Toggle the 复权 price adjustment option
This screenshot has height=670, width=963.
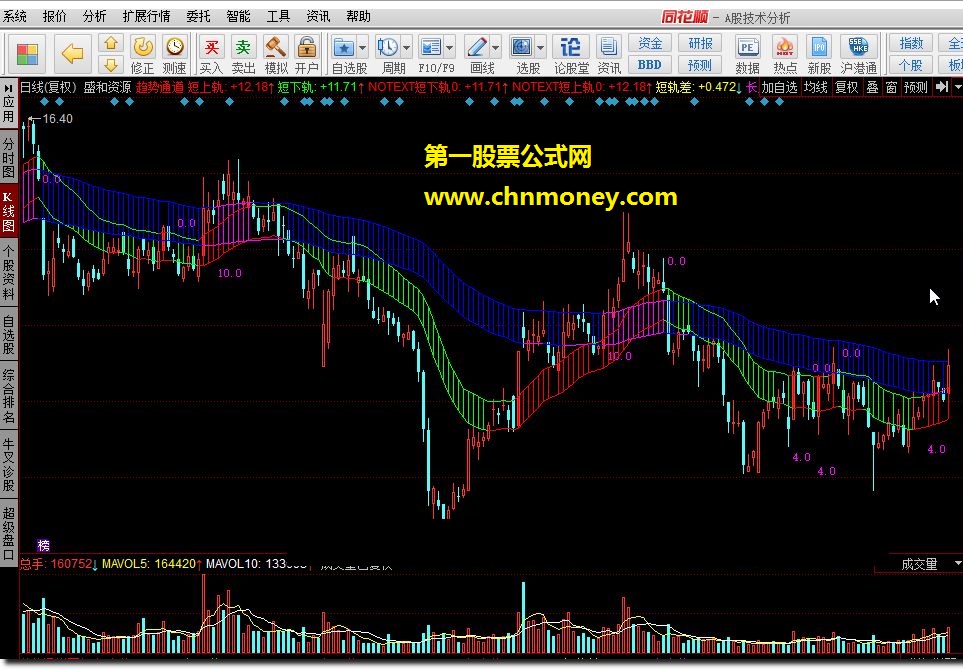point(846,87)
